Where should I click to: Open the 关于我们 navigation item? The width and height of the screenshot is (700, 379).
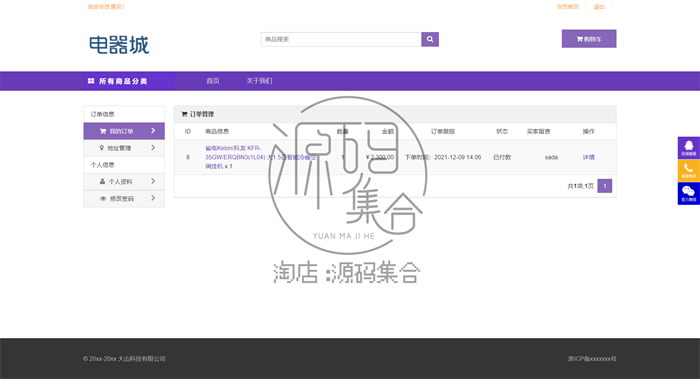click(259, 81)
